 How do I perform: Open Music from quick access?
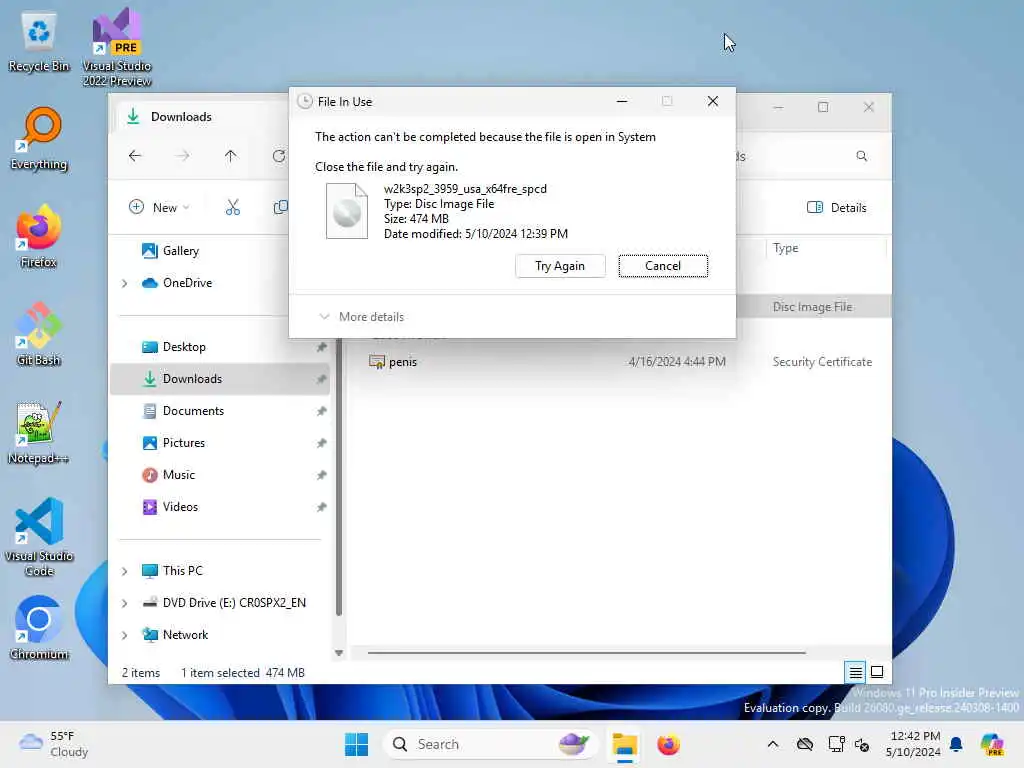coord(220,475)
